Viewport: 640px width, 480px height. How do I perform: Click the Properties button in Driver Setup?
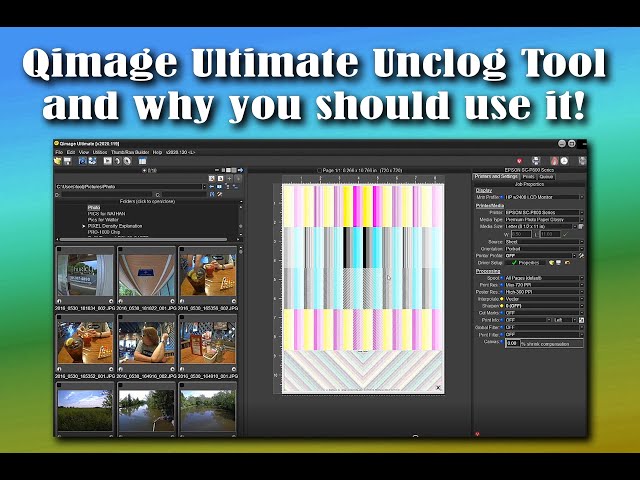pos(525,263)
